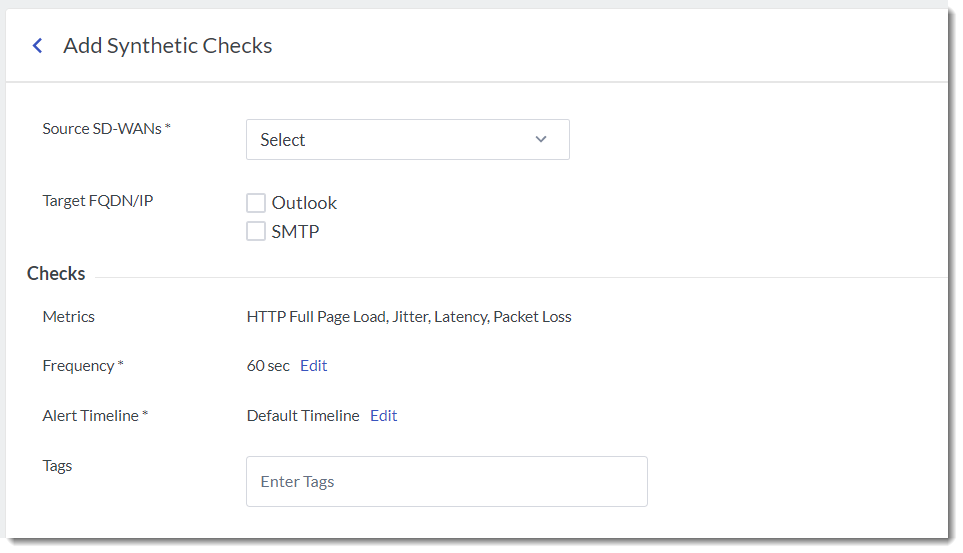The height and width of the screenshot is (553, 963).
Task: Click the Default Timeline value text
Action: click(x=303, y=416)
